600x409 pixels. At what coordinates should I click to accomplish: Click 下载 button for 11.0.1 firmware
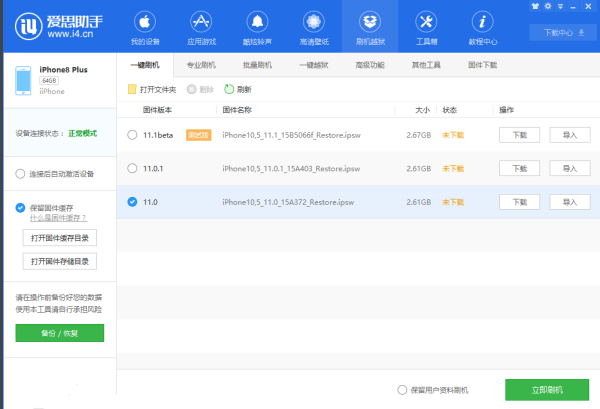[x=519, y=168]
